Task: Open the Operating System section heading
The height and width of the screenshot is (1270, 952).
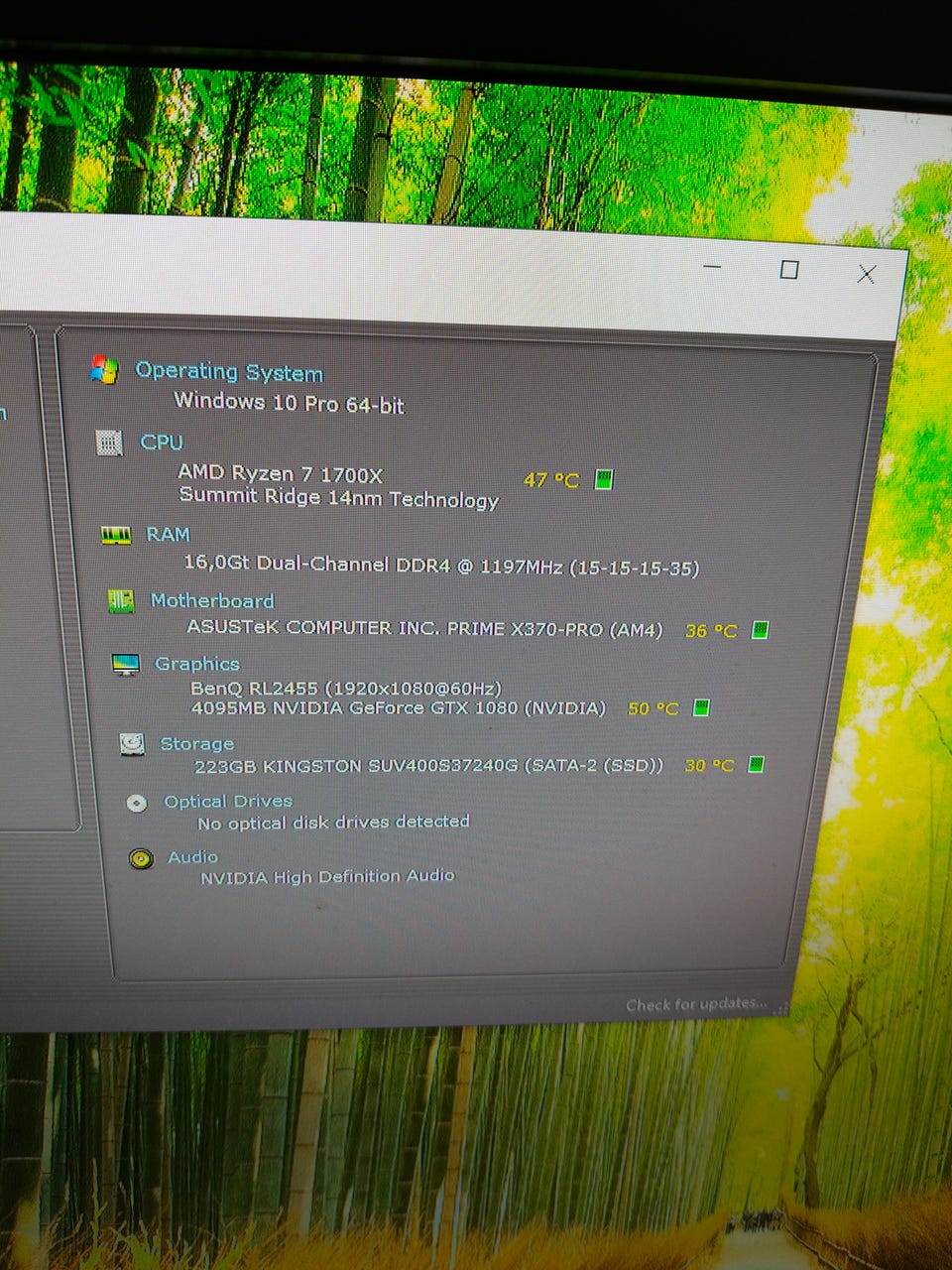Action: 229,372
